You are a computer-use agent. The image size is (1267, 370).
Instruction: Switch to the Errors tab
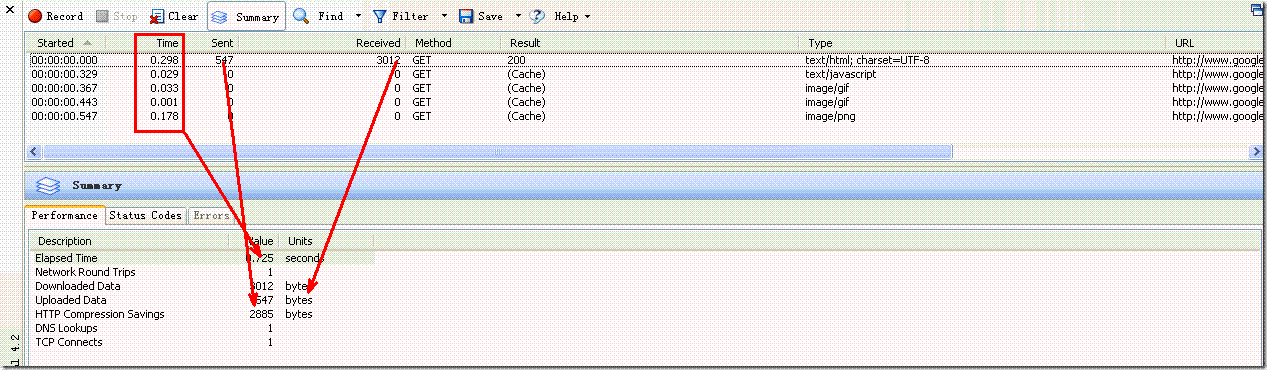coord(210,215)
